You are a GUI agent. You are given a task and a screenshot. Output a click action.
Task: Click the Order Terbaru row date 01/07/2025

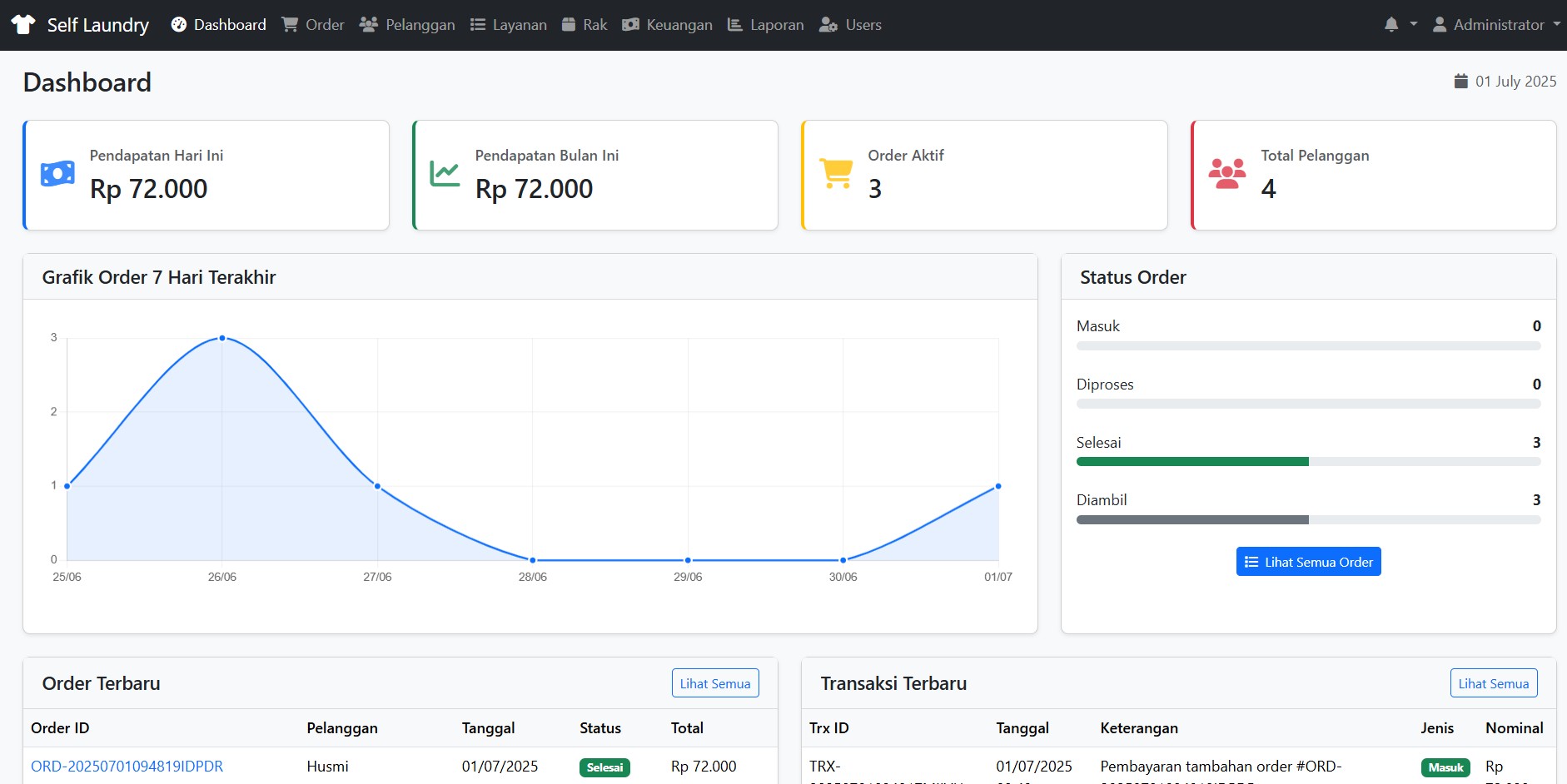click(x=500, y=767)
